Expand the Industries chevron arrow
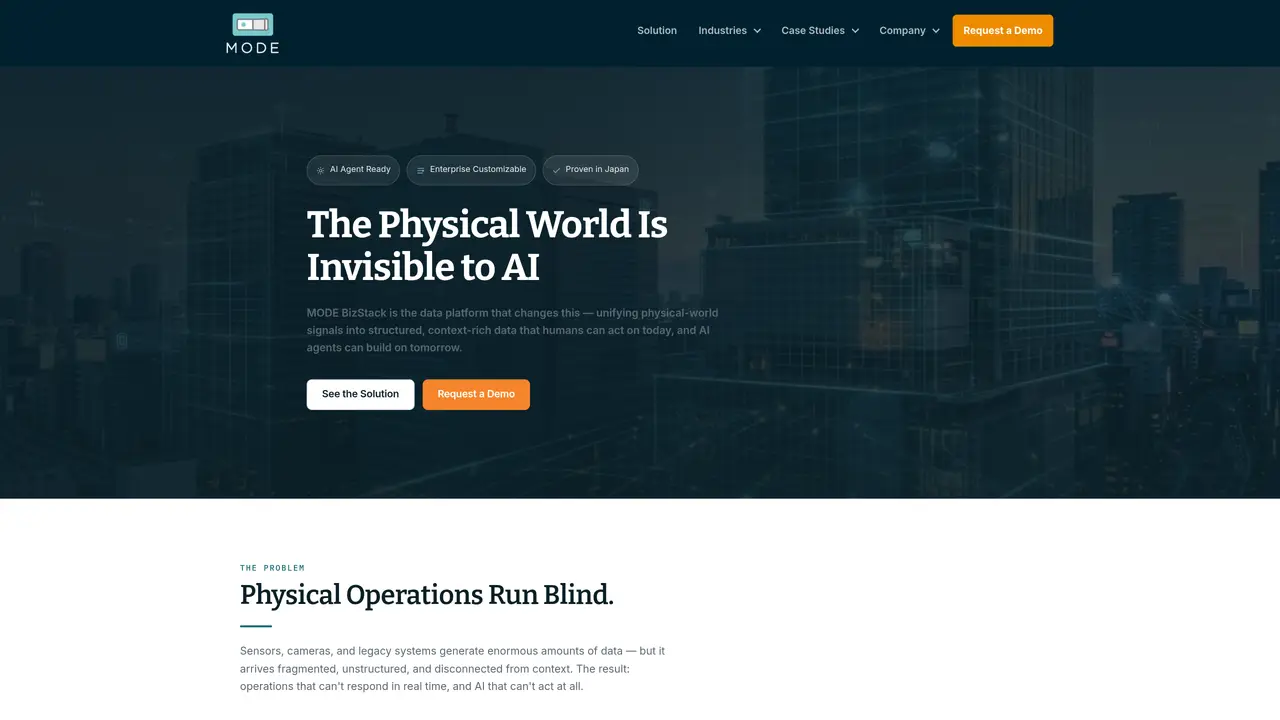 [757, 31]
